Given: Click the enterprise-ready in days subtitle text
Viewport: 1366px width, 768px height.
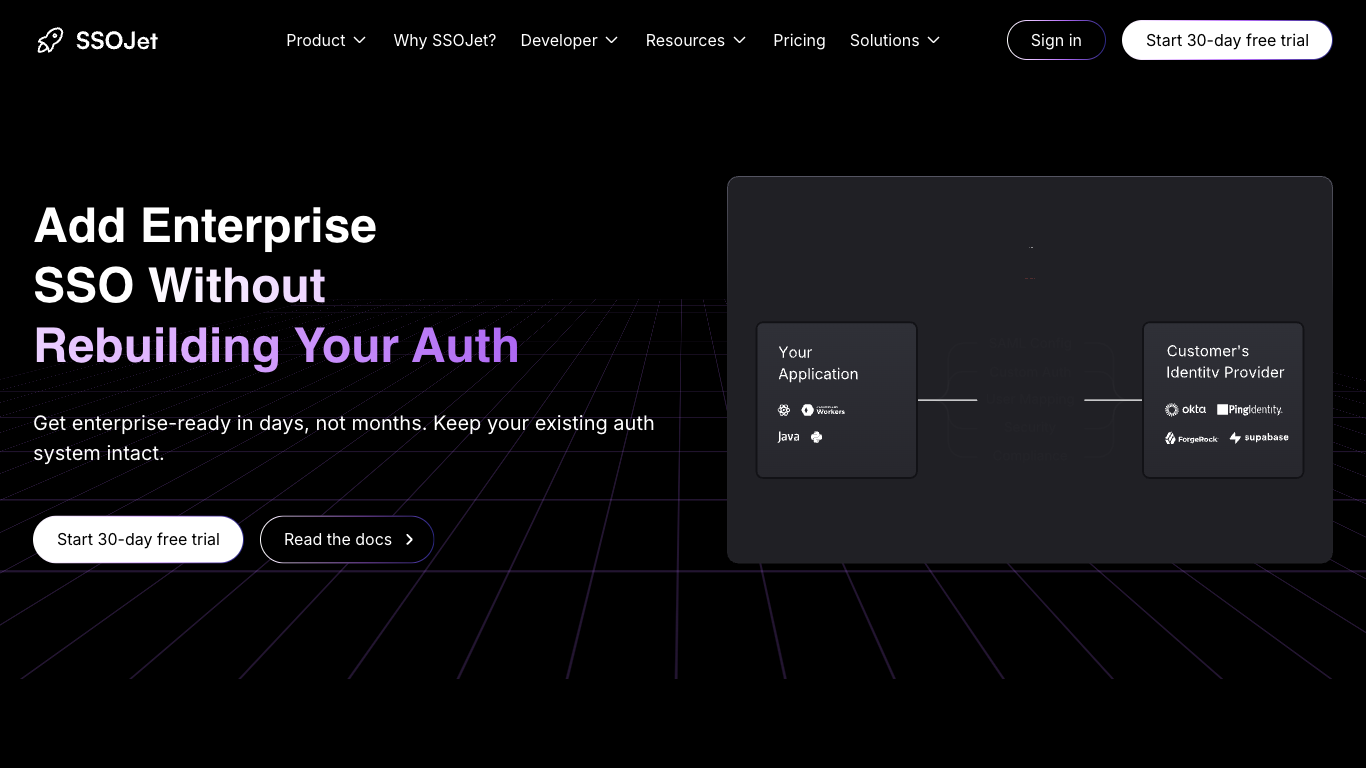Looking at the screenshot, I should (344, 438).
